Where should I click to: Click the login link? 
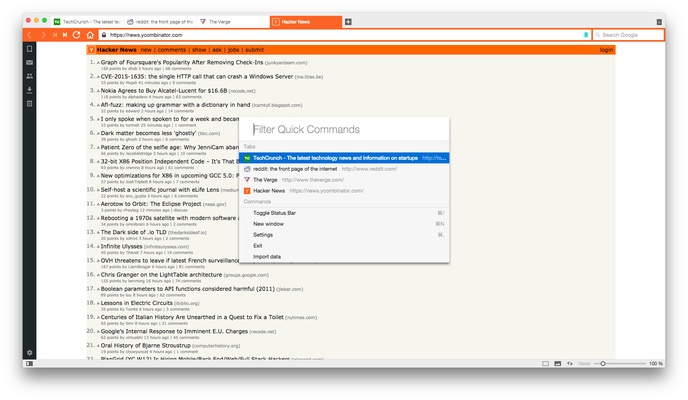coord(606,50)
